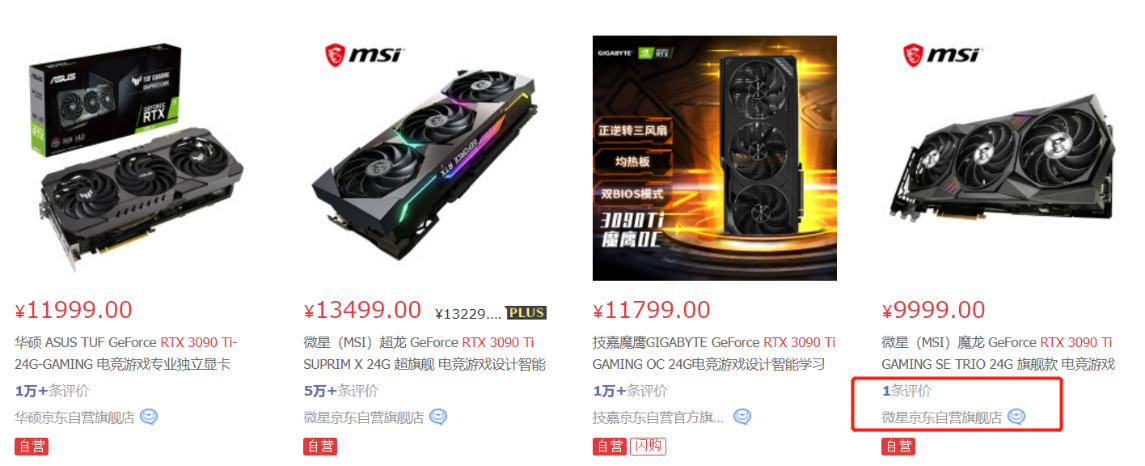Image resolution: width=1145 pixels, height=466 pixels.
Task: View the 5万+条评价 reviews link
Action: [x=341, y=391]
